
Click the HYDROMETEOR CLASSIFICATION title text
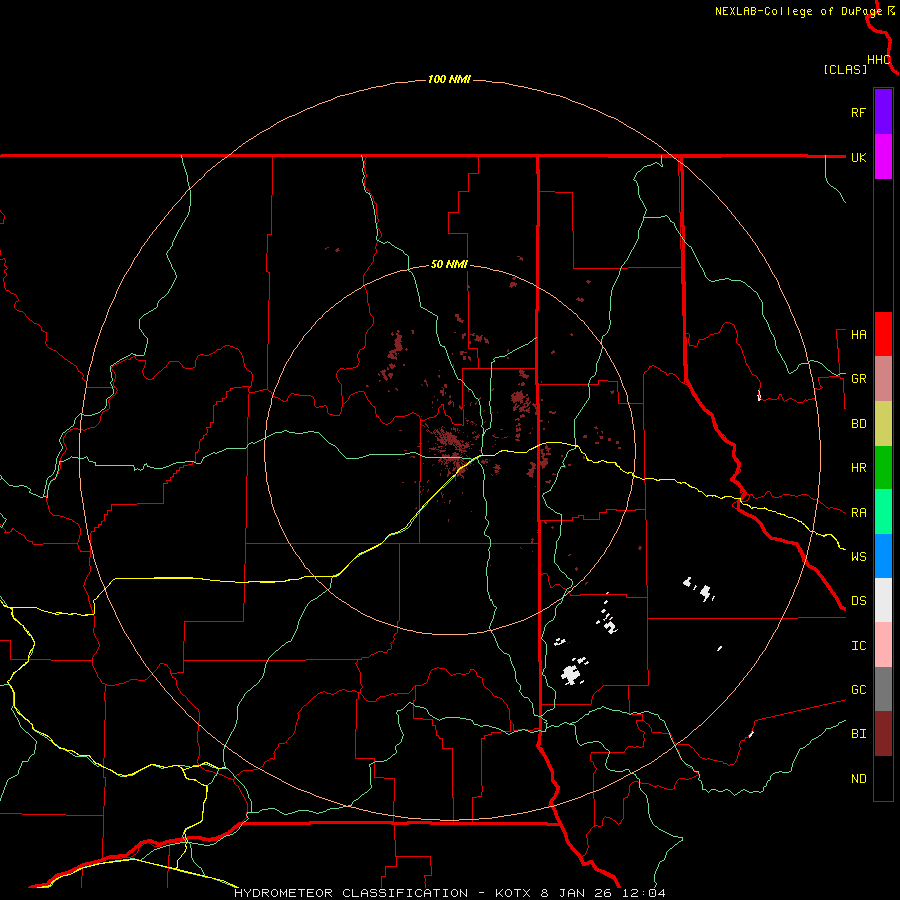point(351,893)
